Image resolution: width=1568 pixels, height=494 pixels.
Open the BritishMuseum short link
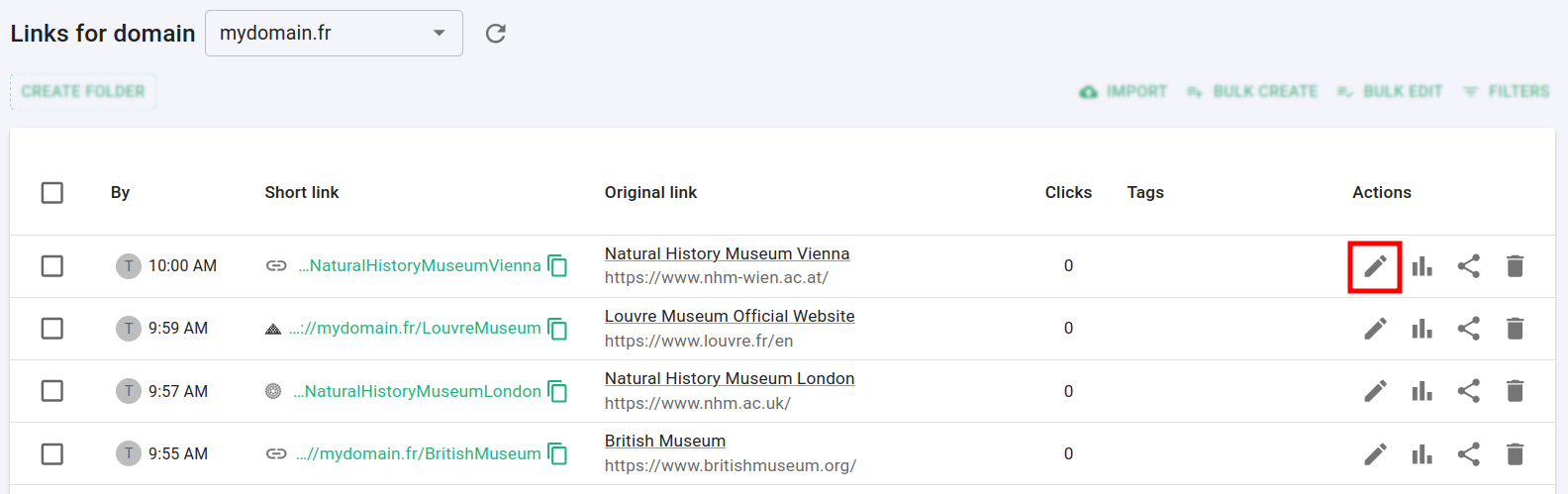(x=419, y=453)
